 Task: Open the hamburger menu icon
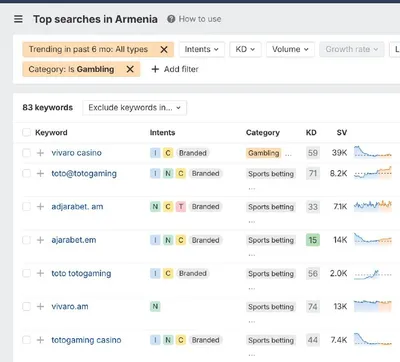pos(18,19)
